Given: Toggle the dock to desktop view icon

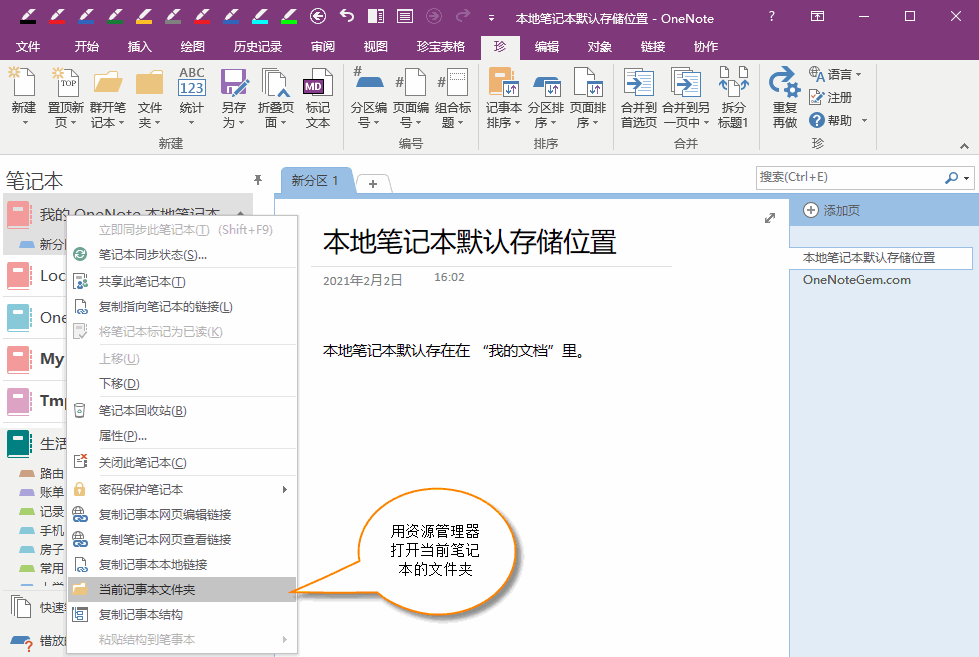Looking at the screenshot, I should [x=376, y=16].
